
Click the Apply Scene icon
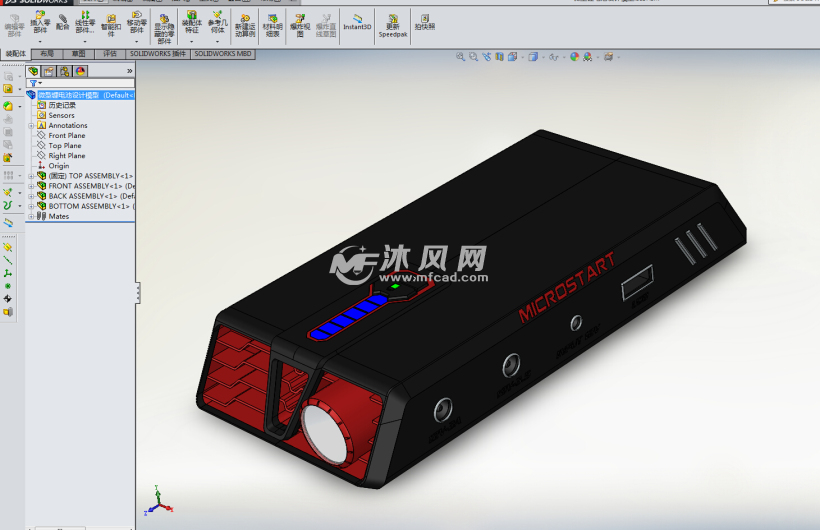click(588, 57)
